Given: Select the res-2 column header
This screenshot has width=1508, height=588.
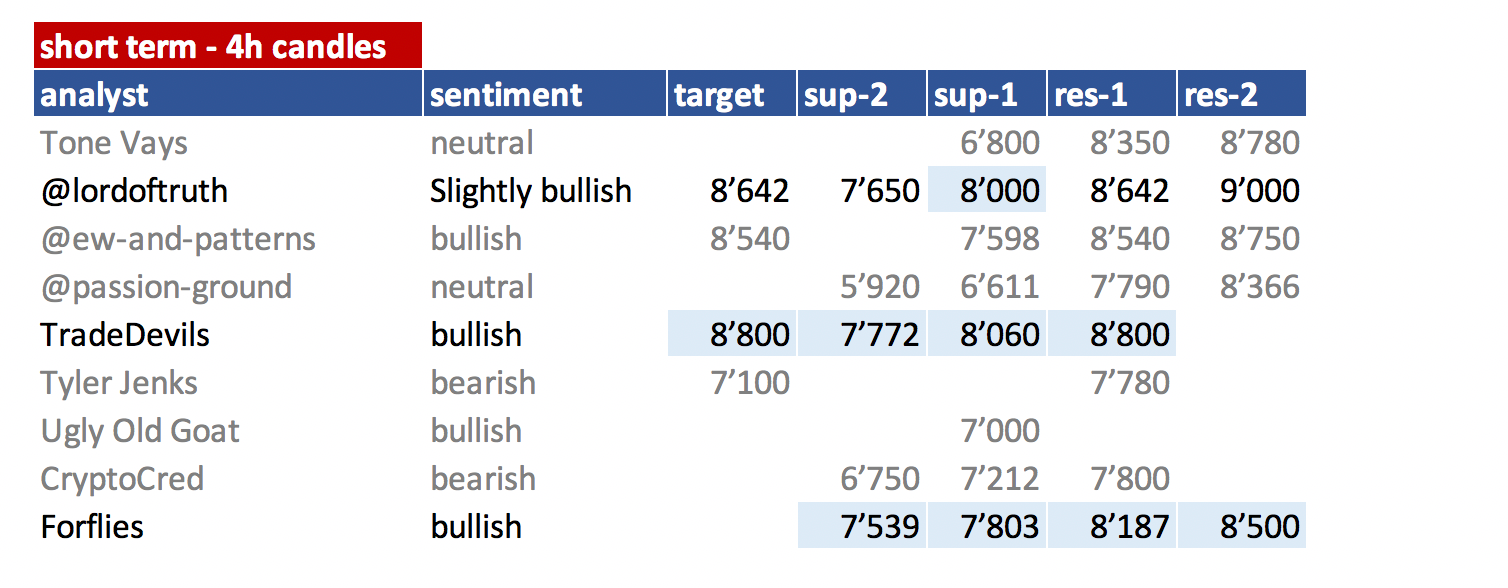Looking at the screenshot, I should pyautogui.click(x=1242, y=94).
